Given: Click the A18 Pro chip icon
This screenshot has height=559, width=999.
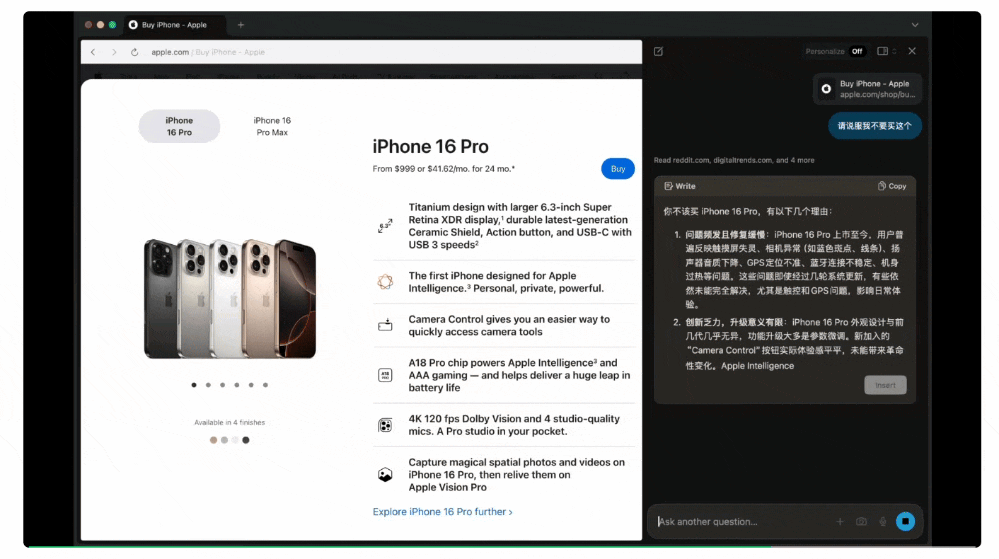Looking at the screenshot, I should pyautogui.click(x=385, y=375).
